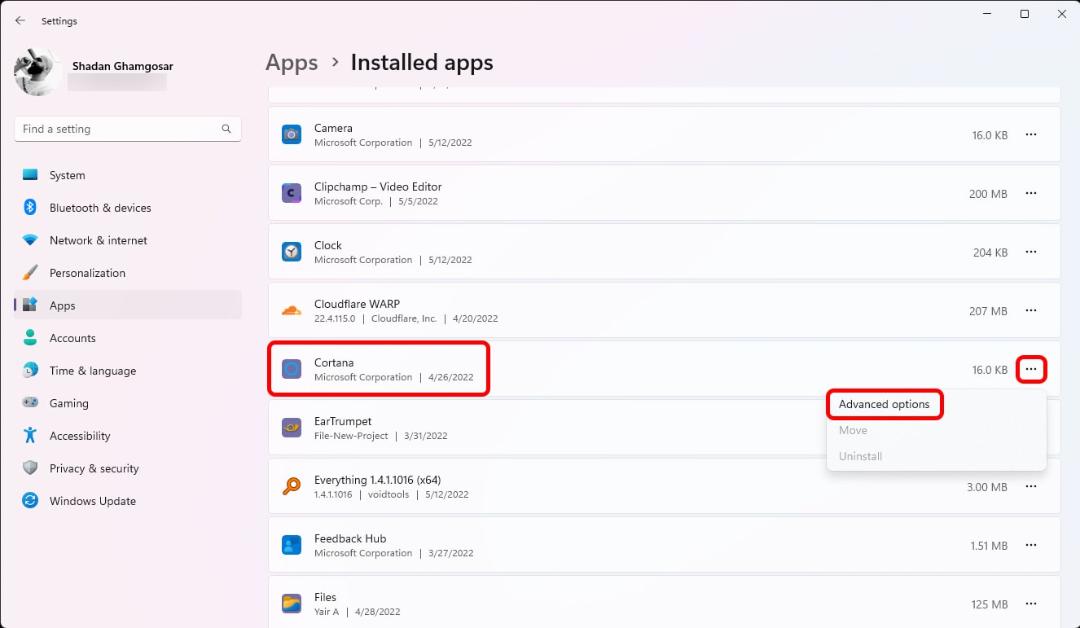Go to Network & internet label
Image resolution: width=1080 pixels, height=628 pixels.
(x=98, y=240)
